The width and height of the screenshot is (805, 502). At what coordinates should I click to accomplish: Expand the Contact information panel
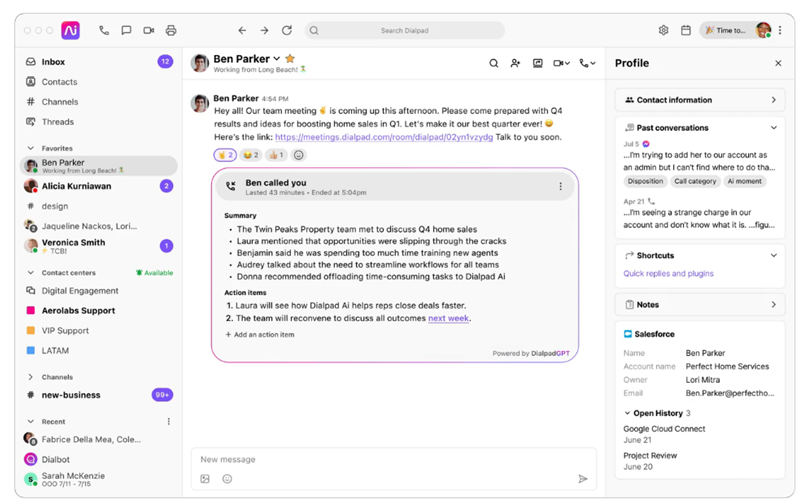pyautogui.click(x=773, y=100)
